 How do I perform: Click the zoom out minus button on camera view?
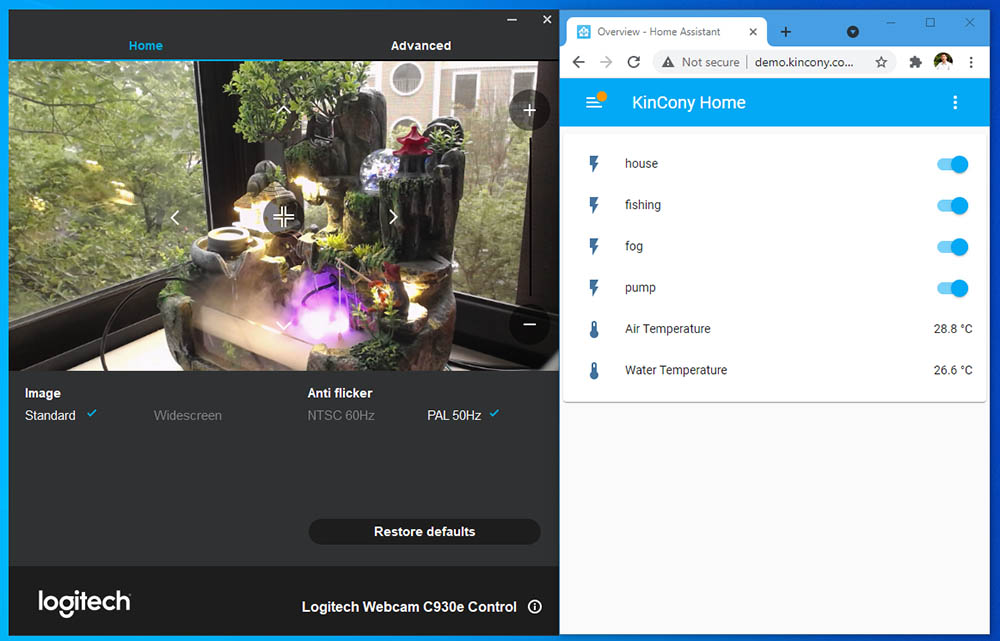coord(529,325)
